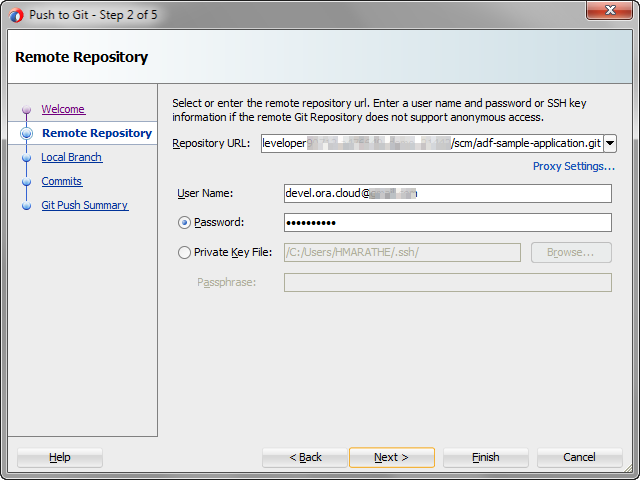The width and height of the screenshot is (640, 480).
Task: Go to the Welcome step
Action: pos(63,109)
